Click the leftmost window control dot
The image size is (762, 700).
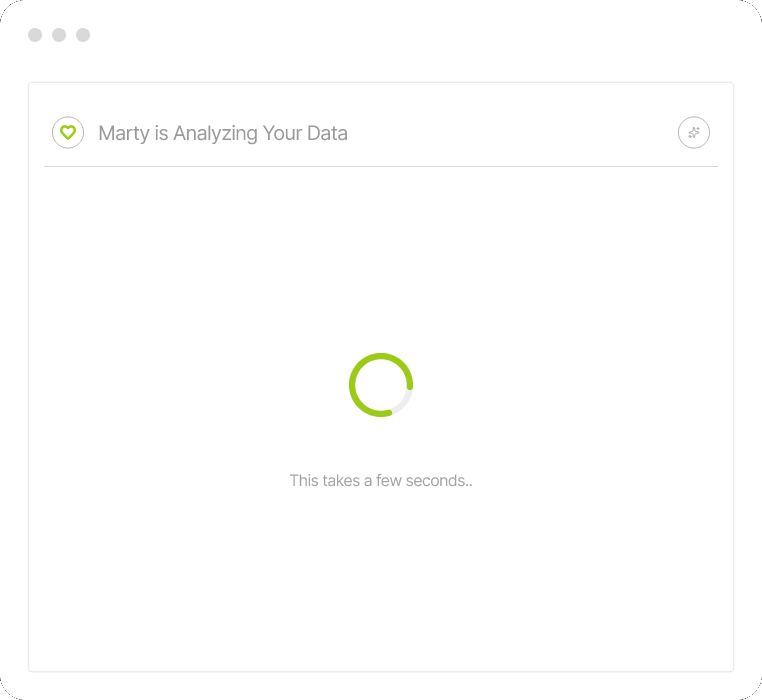(x=35, y=35)
